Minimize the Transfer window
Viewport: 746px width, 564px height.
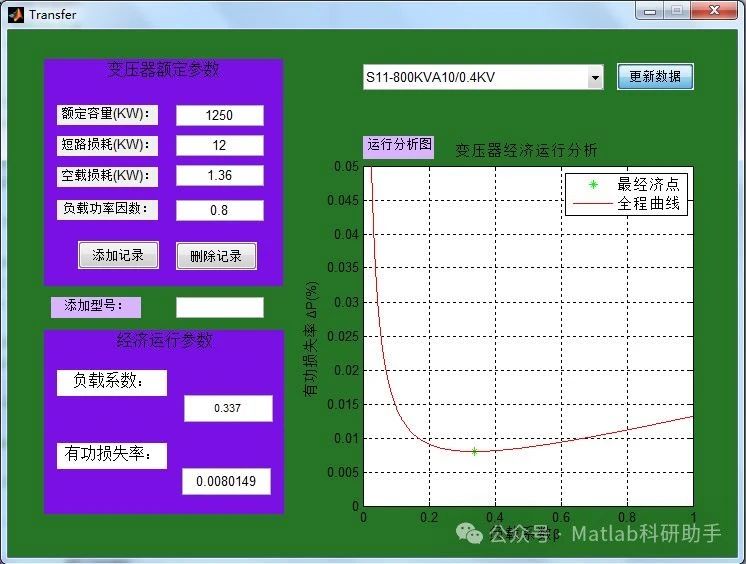(650, 11)
